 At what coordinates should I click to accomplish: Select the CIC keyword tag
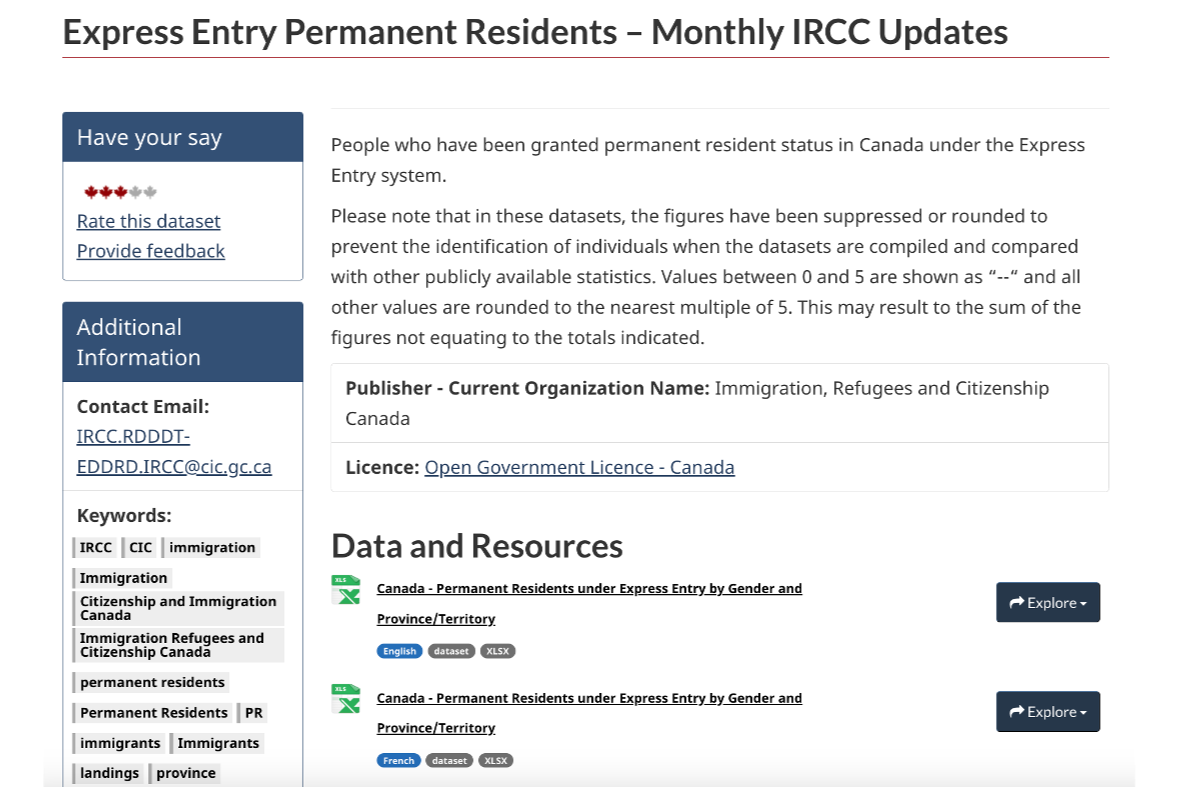(140, 547)
